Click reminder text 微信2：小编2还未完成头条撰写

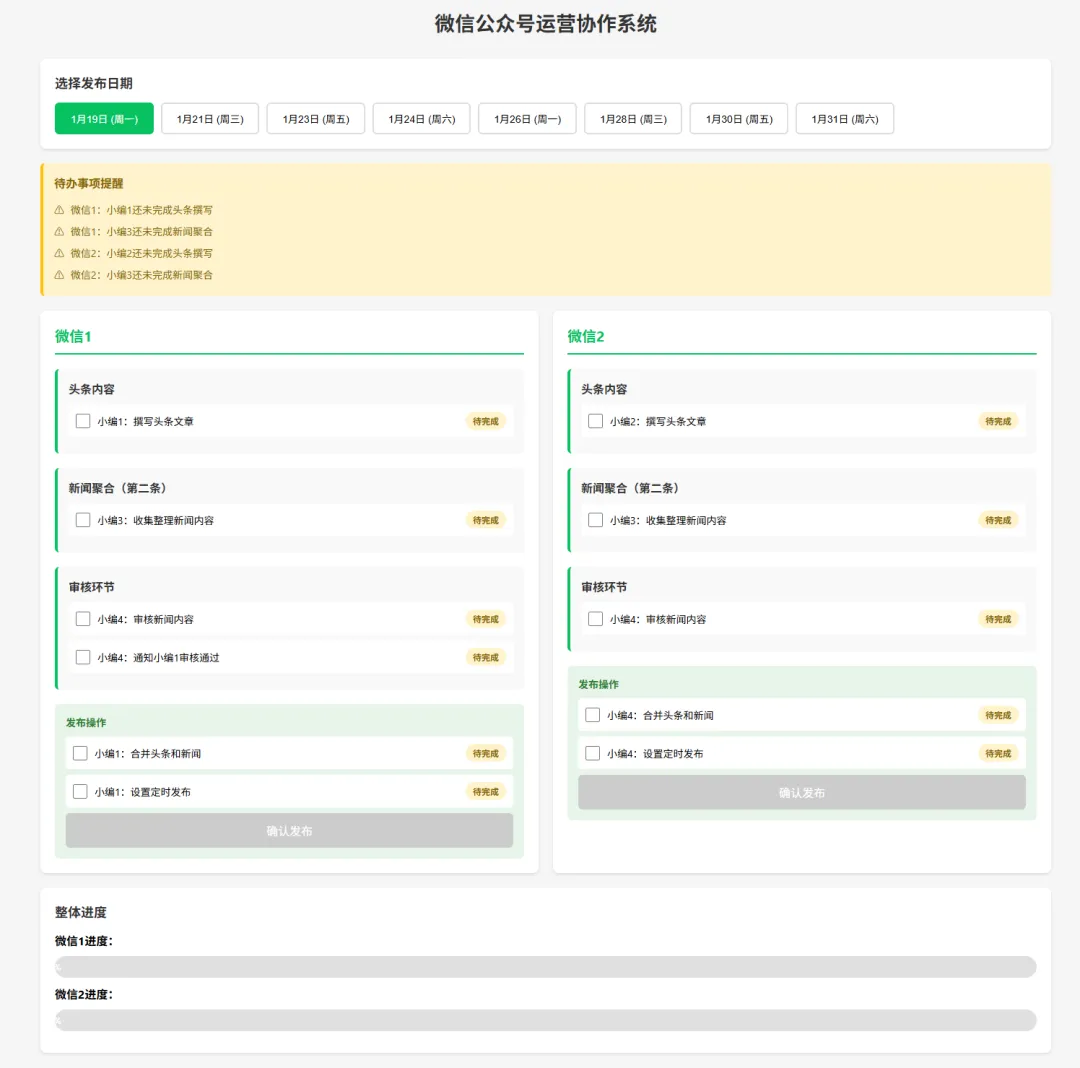point(141,253)
